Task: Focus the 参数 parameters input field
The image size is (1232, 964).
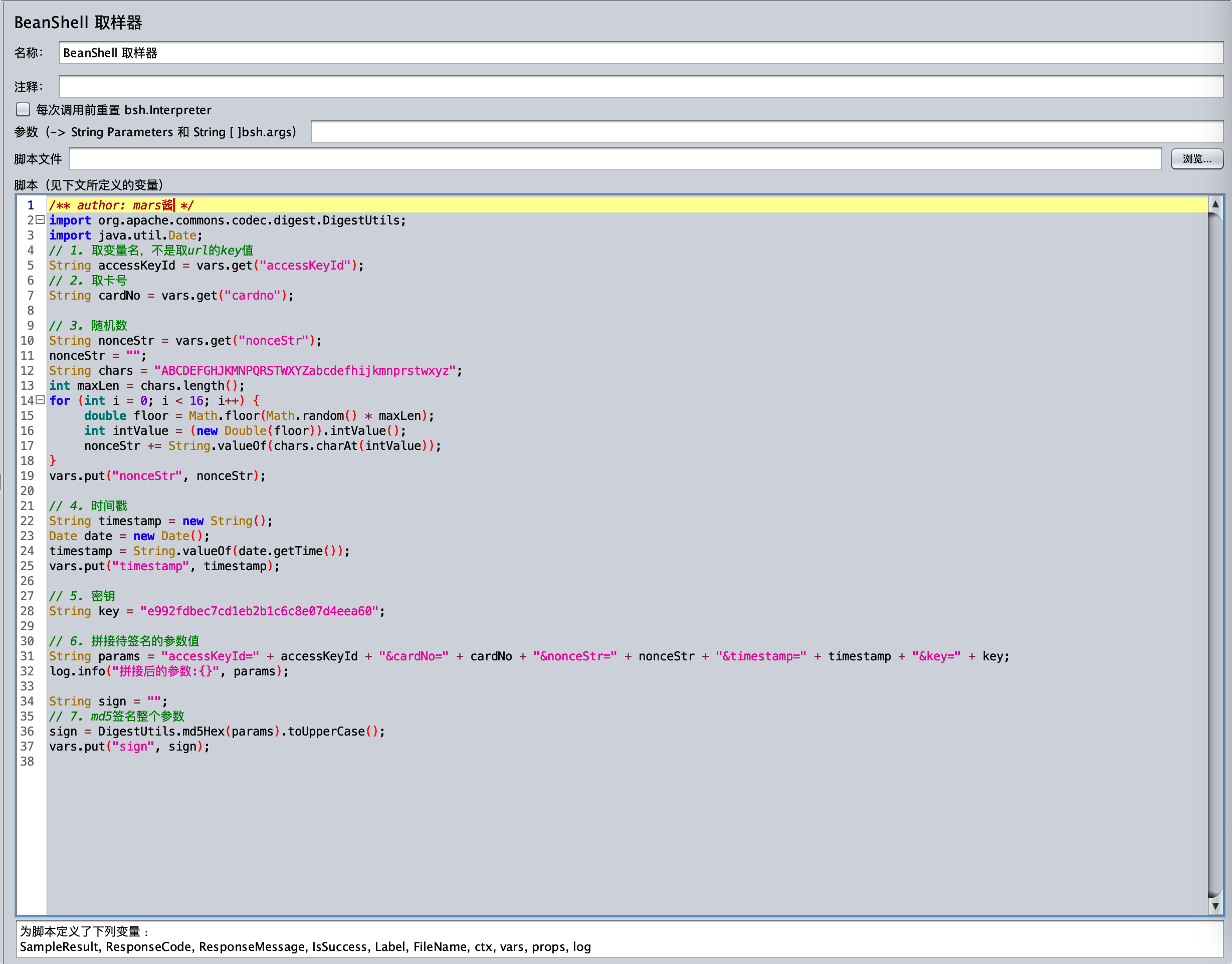Action: 766,131
